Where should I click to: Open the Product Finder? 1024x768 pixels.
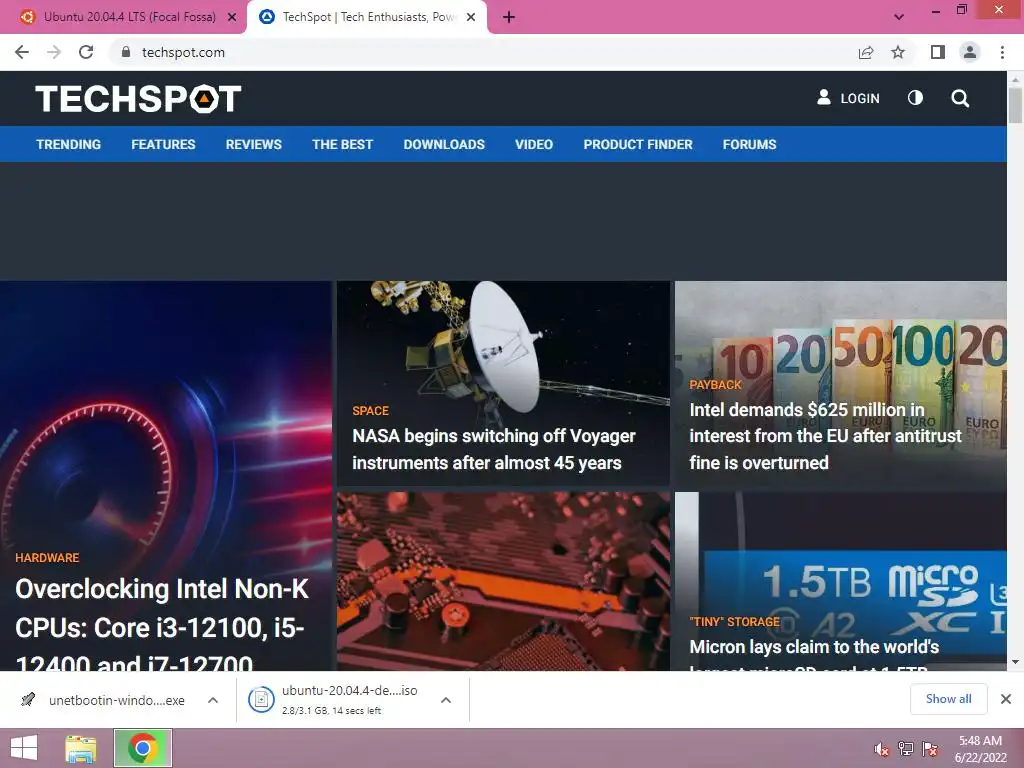(x=638, y=144)
